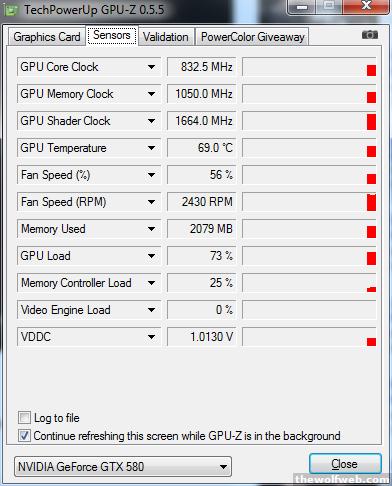The width and height of the screenshot is (392, 486).
Task: Enable the Log to file checkbox
Action: click(x=24, y=418)
